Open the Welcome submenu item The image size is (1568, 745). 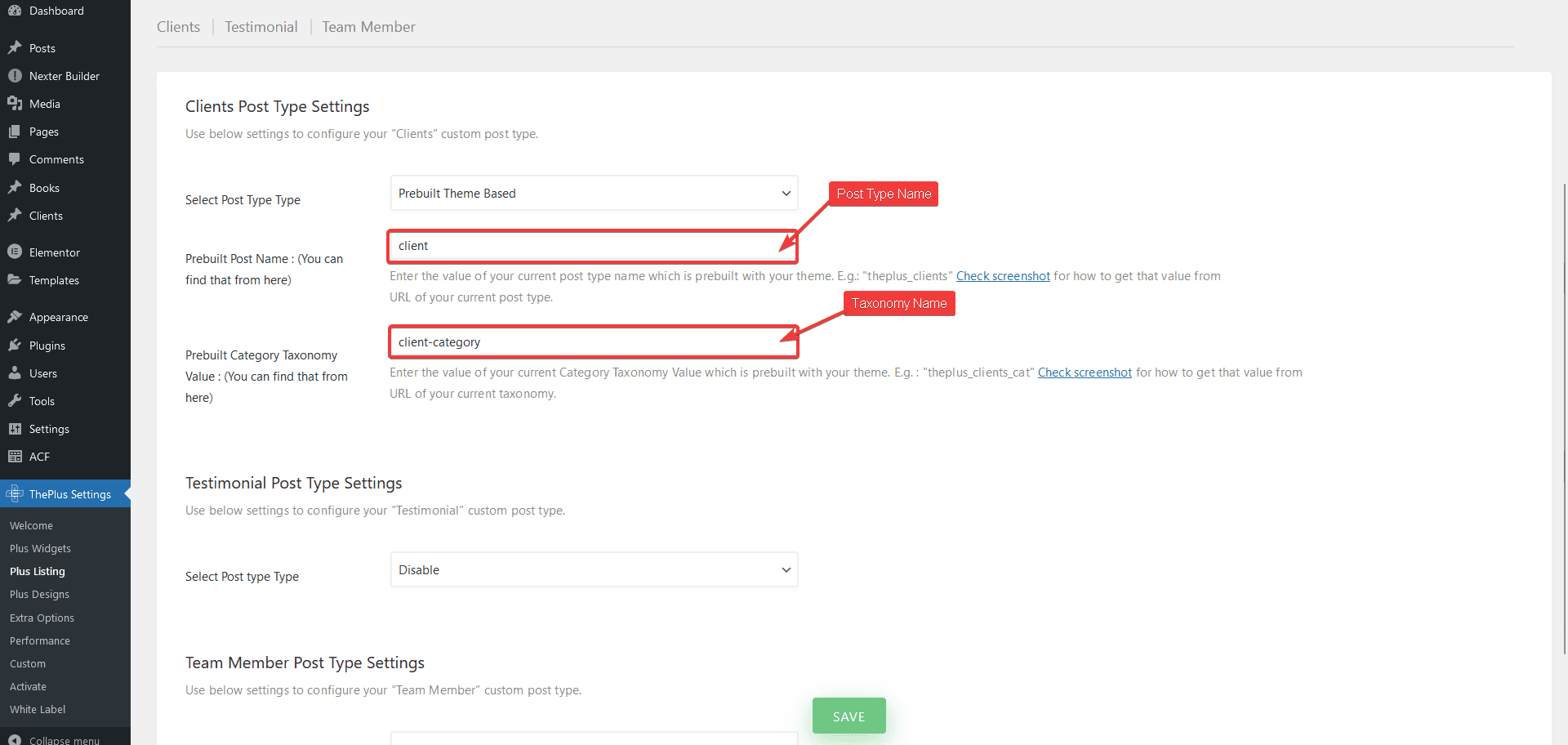click(31, 525)
